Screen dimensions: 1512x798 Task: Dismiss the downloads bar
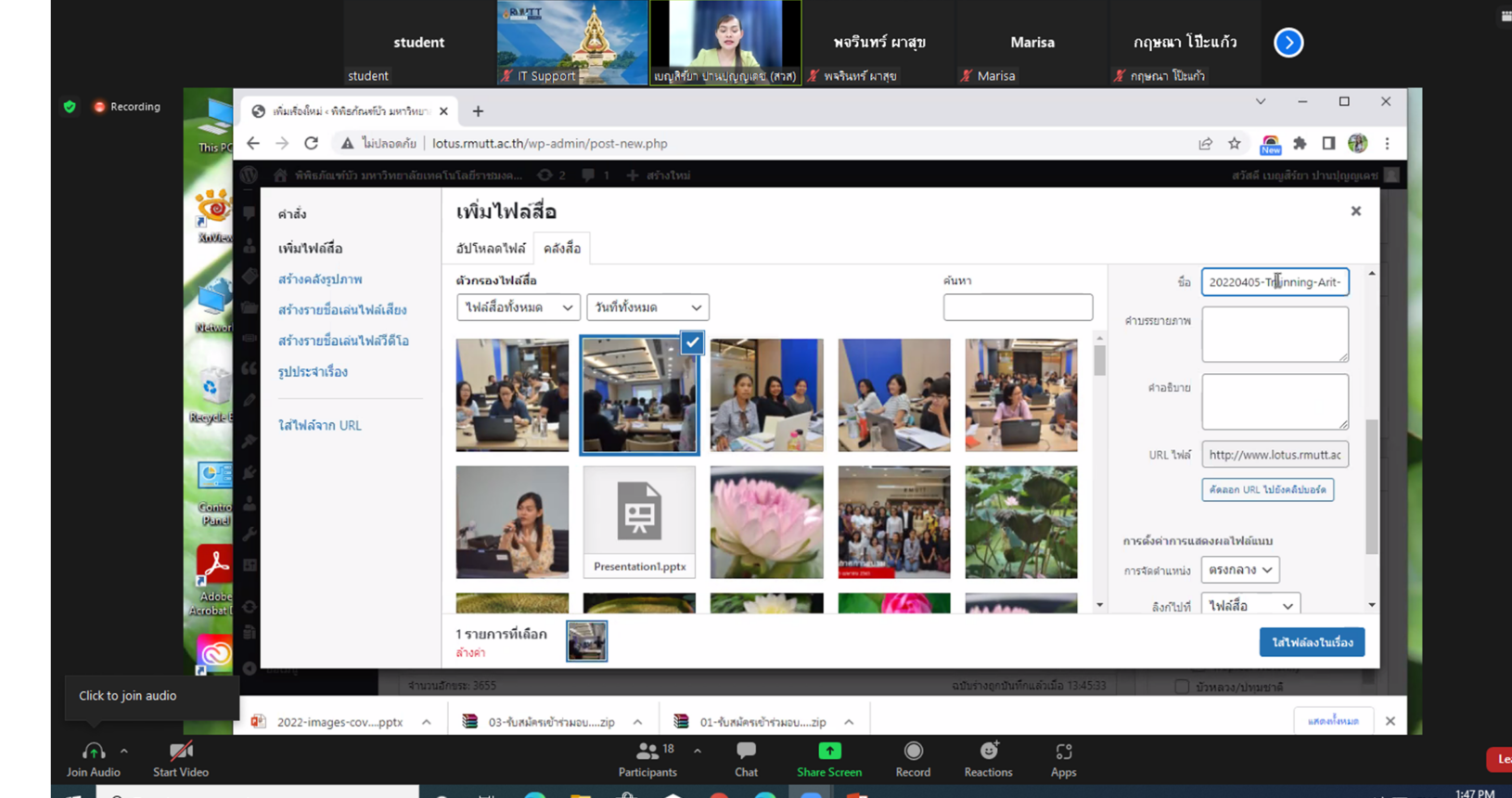click(1390, 721)
